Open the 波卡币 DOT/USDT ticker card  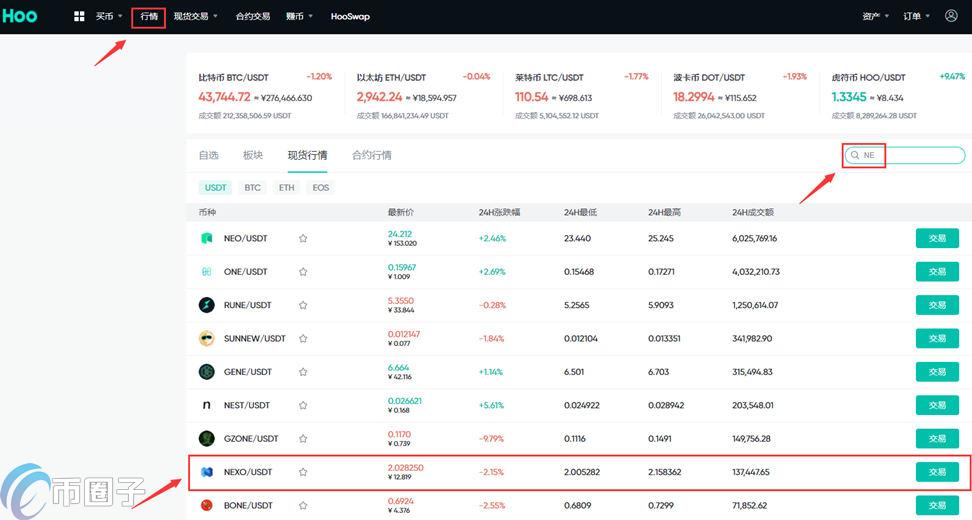point(740,96)
